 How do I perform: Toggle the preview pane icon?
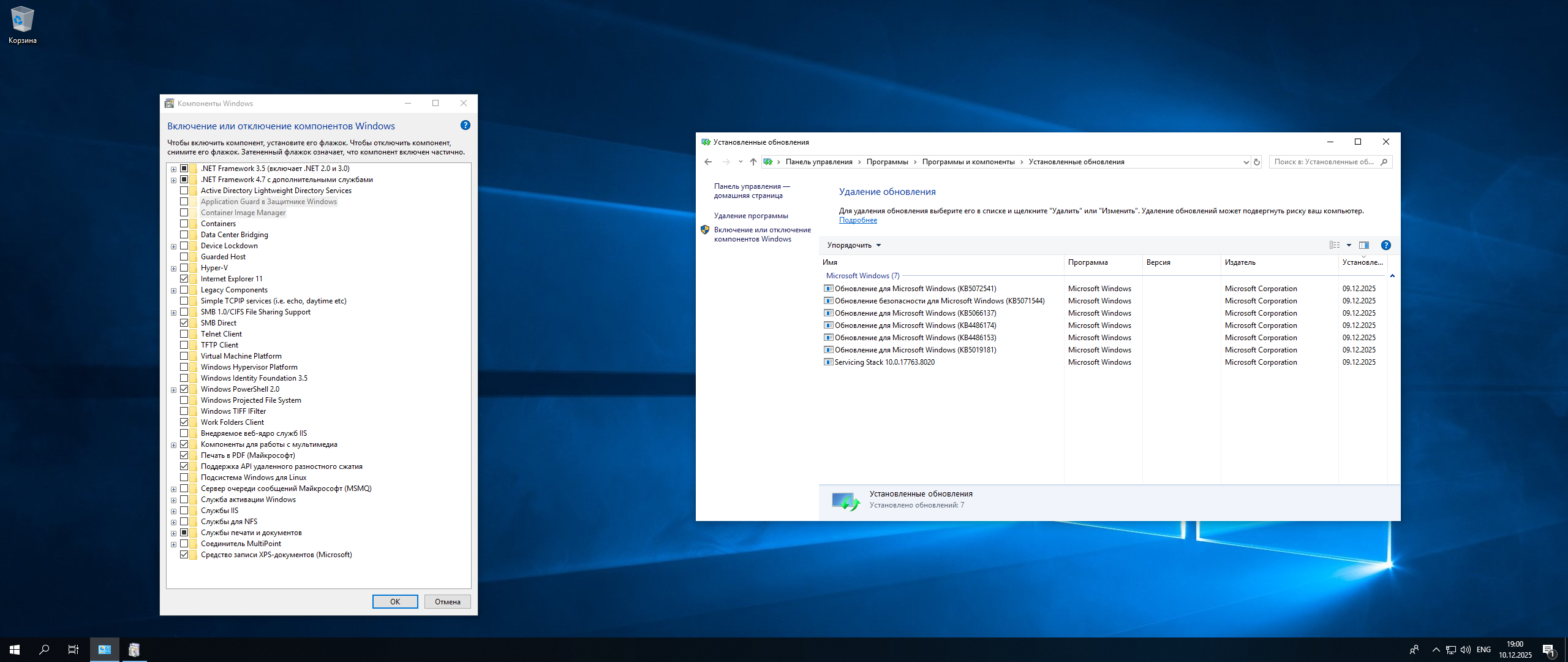[1364, 245]
